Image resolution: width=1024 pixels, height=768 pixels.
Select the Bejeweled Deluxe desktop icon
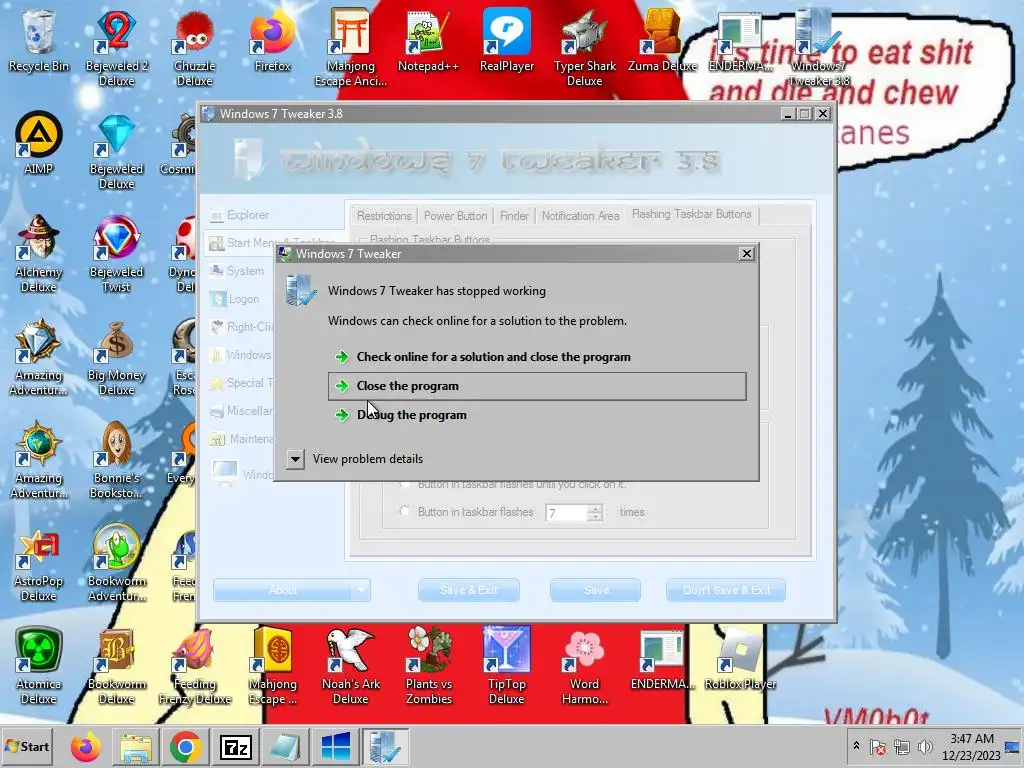tap(116, 152)
